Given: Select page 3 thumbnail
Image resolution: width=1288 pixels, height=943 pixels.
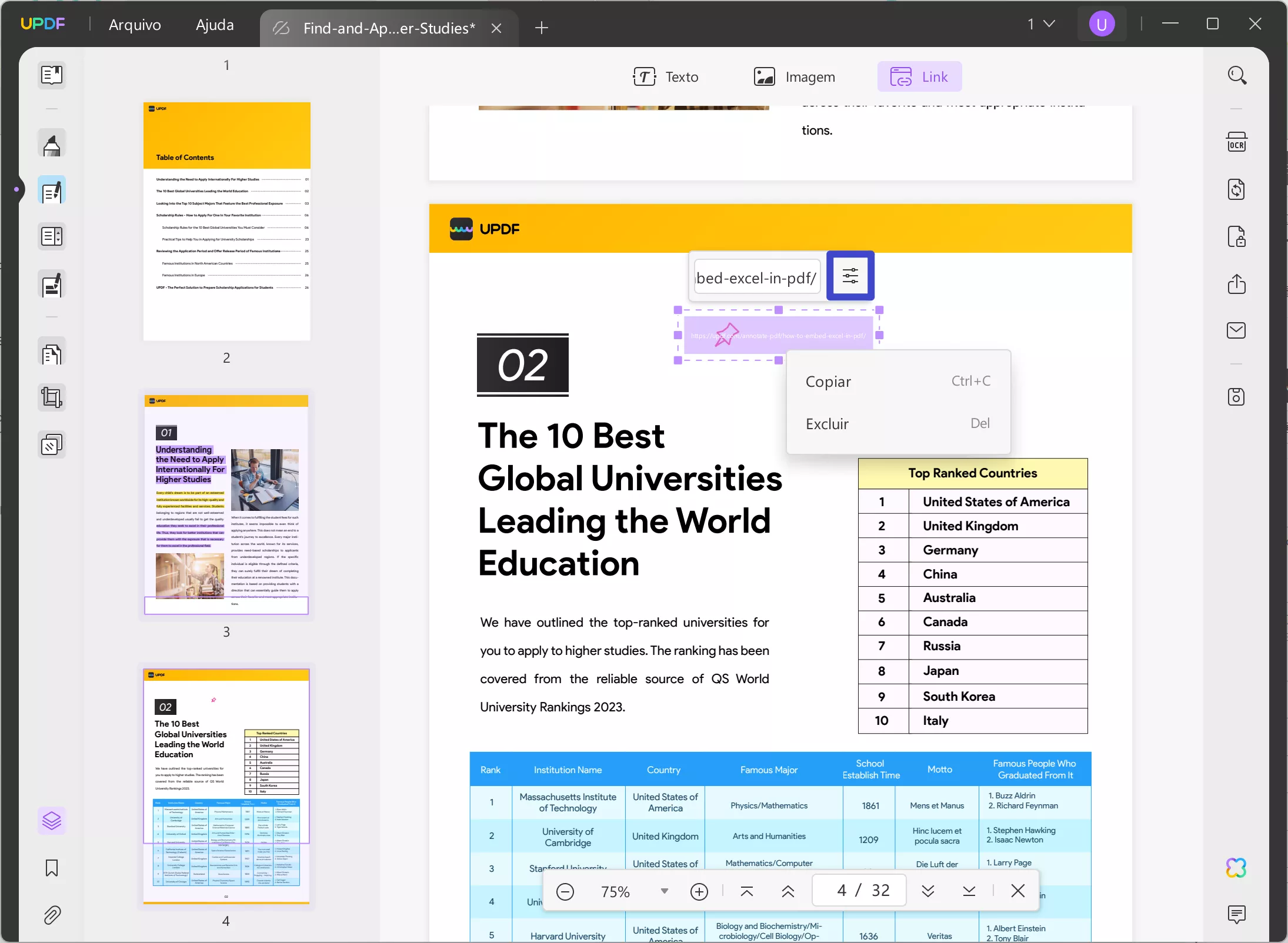Looking at the screenshot, I should [226, 504].
